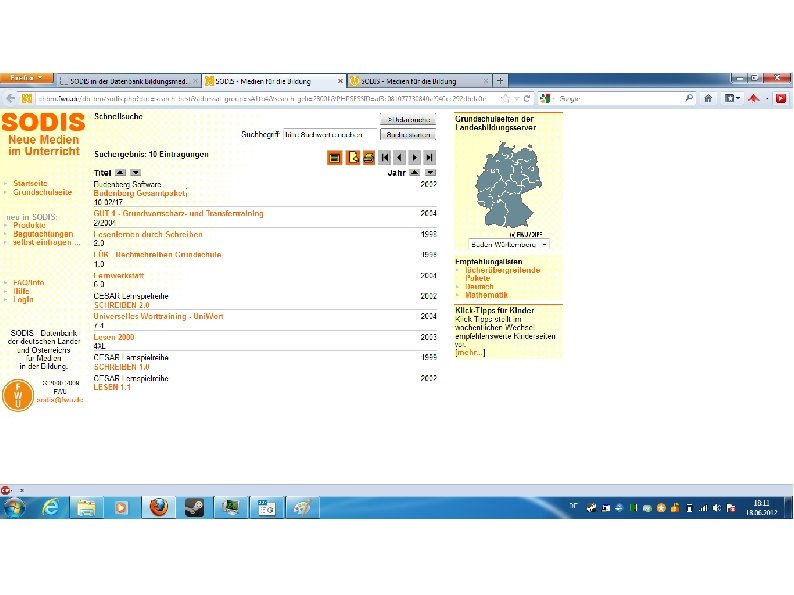Click the magnifier icon in search box

689,98
